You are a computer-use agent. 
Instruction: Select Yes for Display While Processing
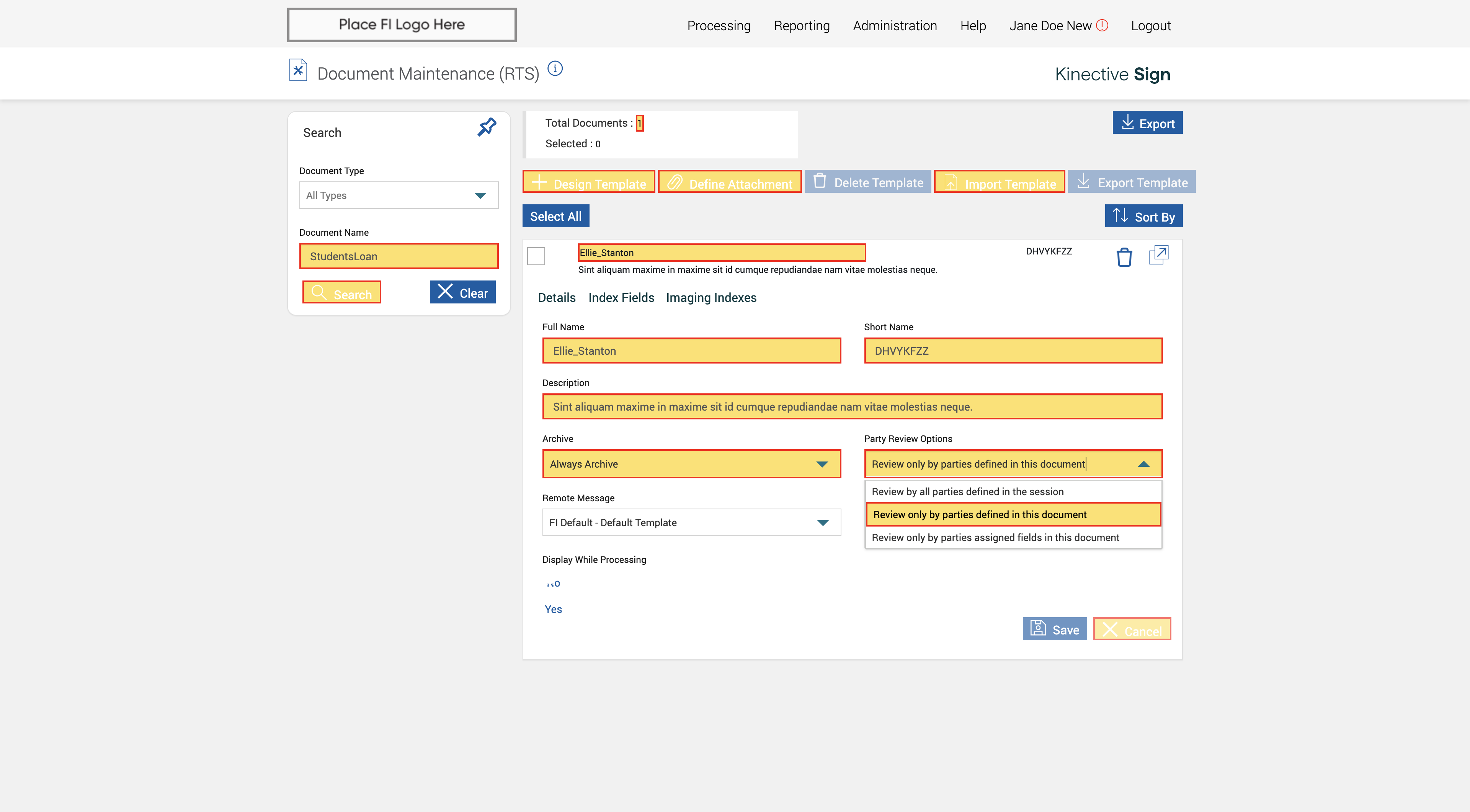(x=553, y=609)
